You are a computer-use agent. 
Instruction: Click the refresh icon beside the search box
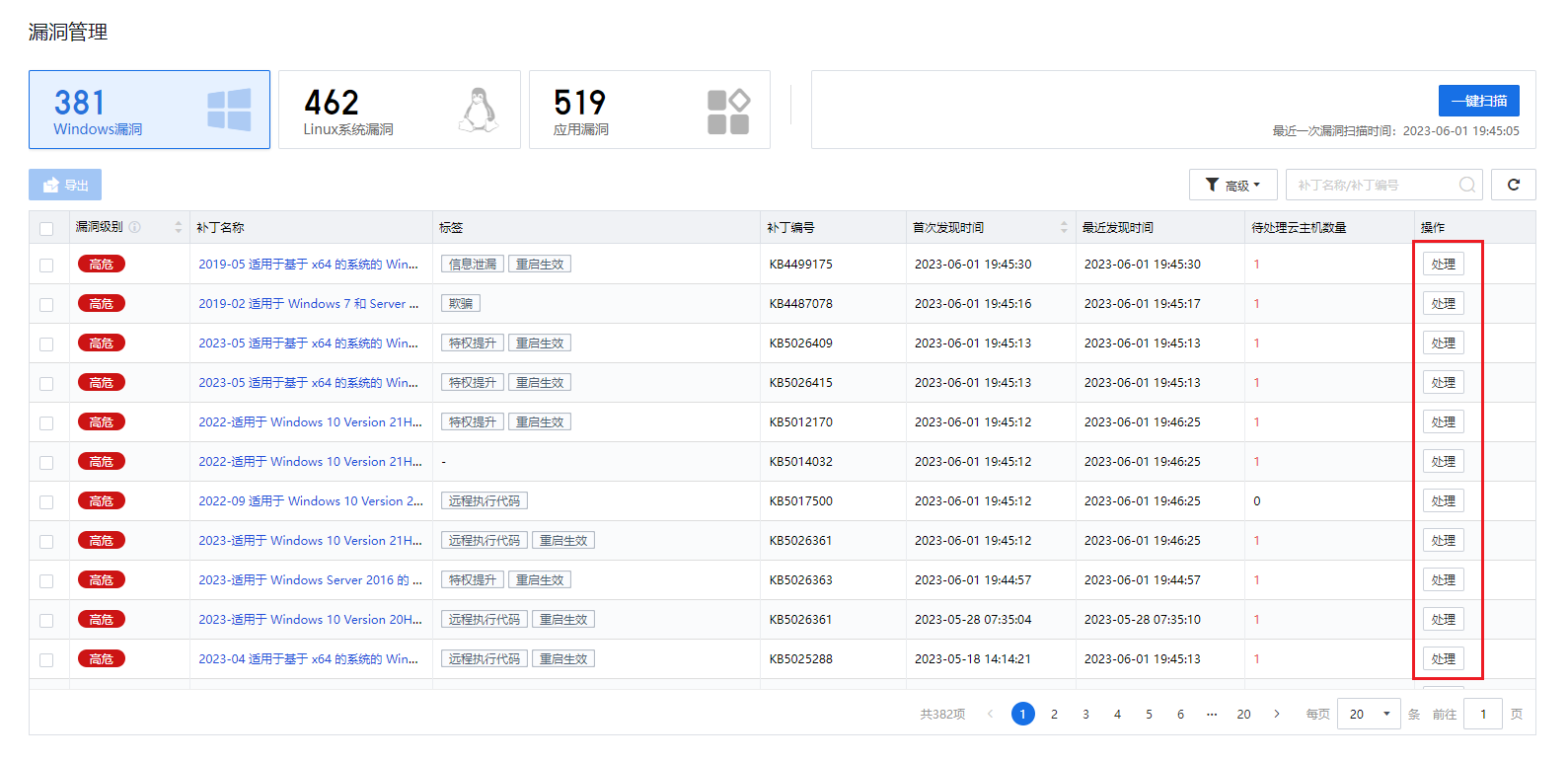[1513, 185]
